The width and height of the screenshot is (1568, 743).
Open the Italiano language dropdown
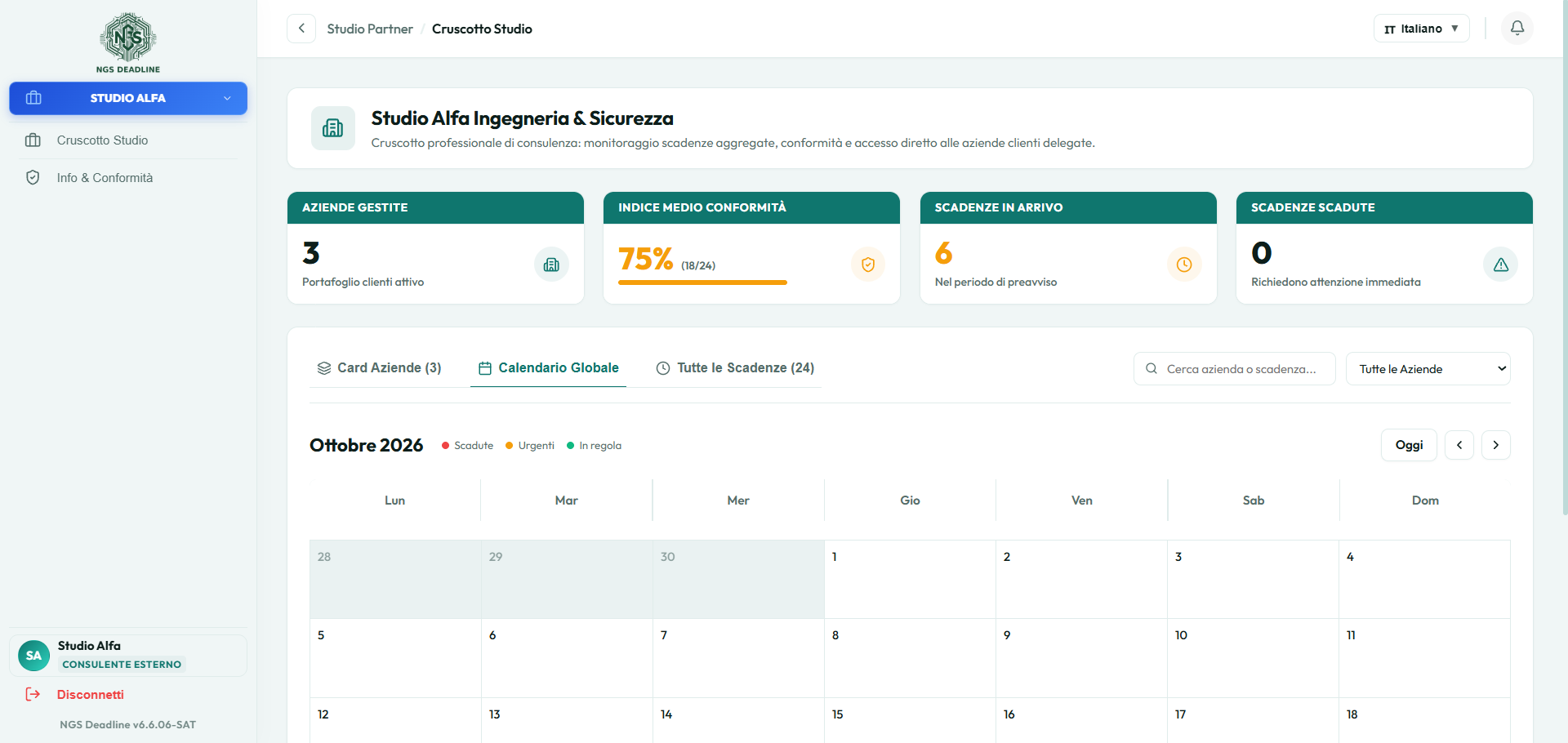tap(1422, 29)
